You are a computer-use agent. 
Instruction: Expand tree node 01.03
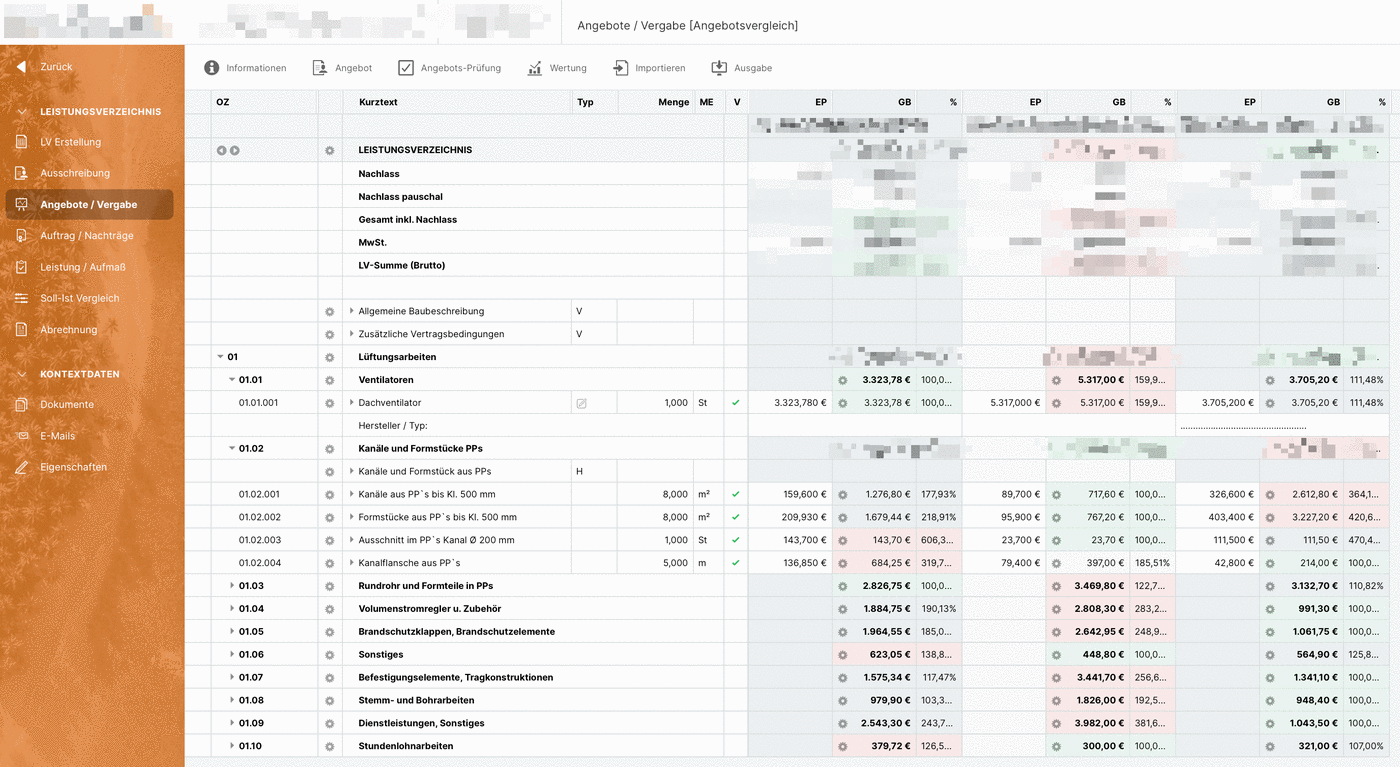point(232,586)
